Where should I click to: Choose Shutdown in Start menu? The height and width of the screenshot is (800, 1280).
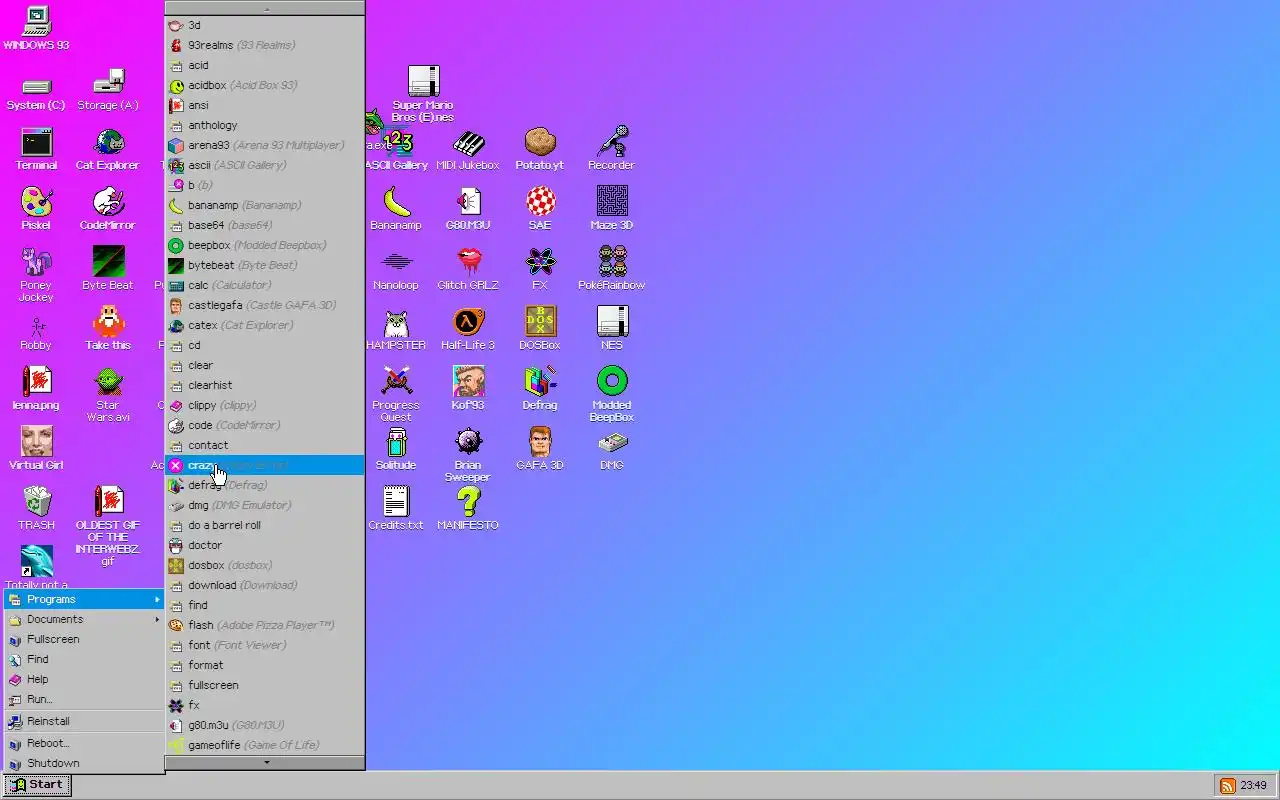point(84,763)
